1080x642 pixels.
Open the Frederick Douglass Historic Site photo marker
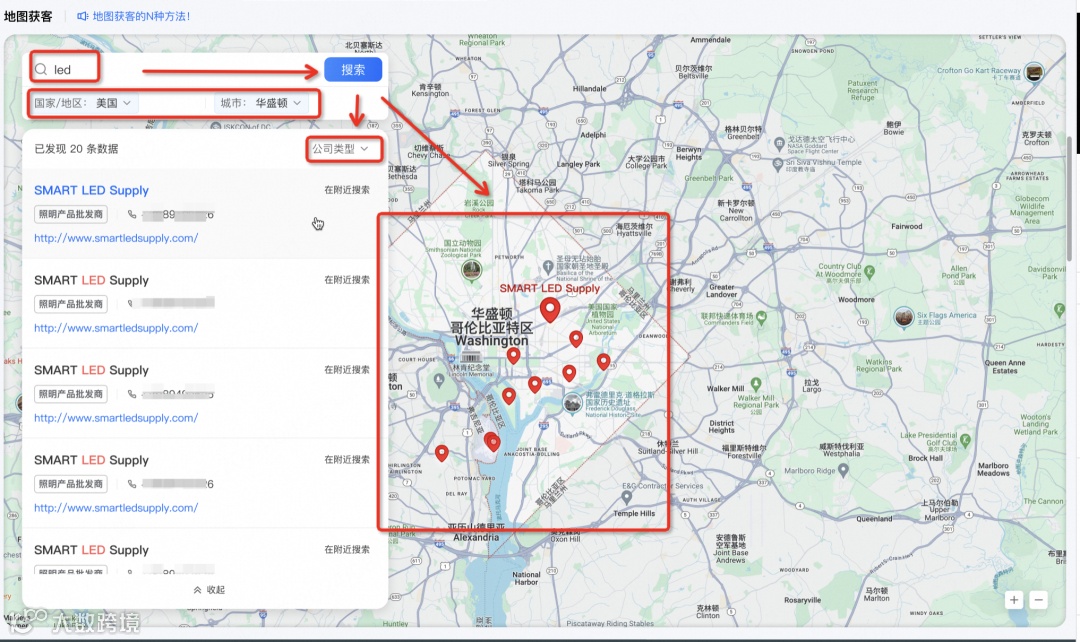pyautogui.click(x=572, y=403)
